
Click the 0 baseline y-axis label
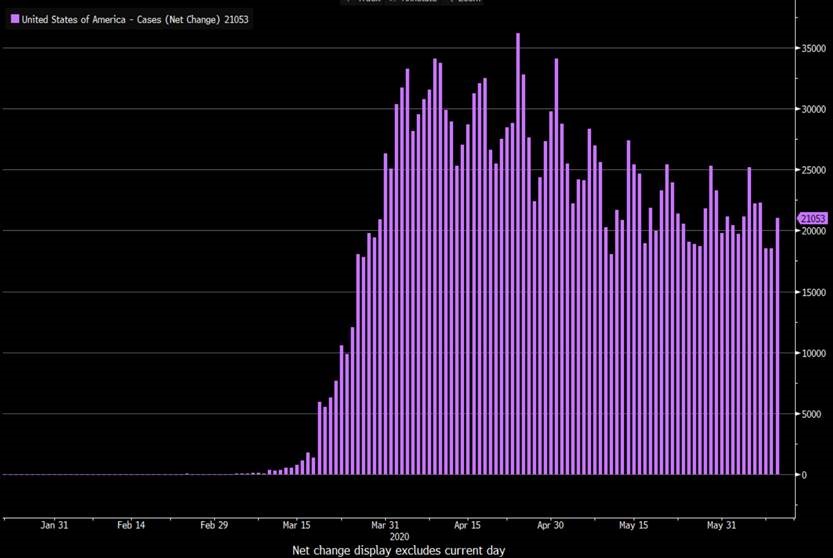coord(802,475)
